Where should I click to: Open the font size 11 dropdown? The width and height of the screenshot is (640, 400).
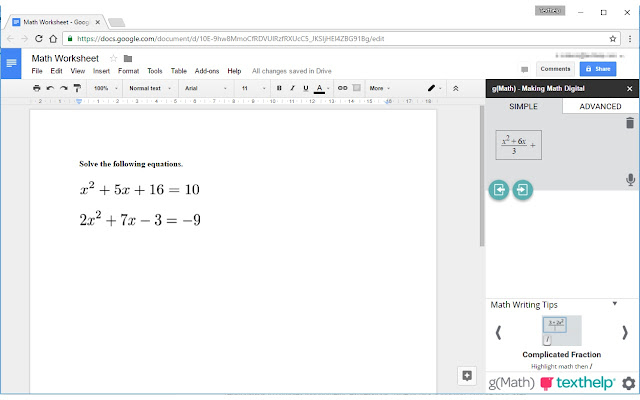click(253, 88)
